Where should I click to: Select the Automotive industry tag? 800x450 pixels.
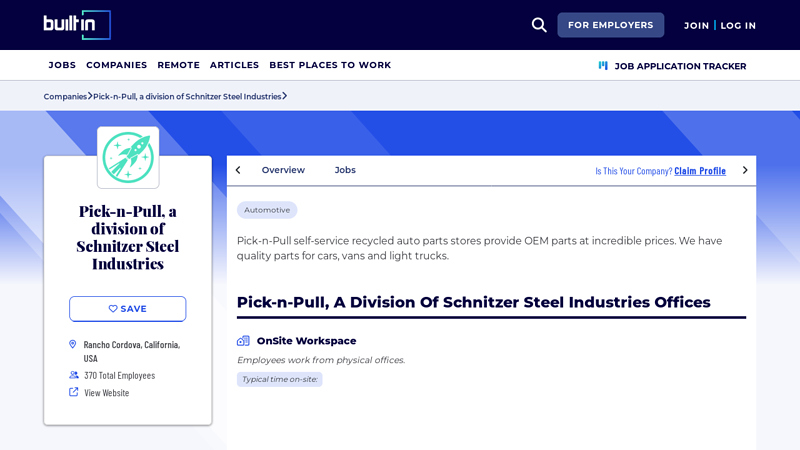267,210
